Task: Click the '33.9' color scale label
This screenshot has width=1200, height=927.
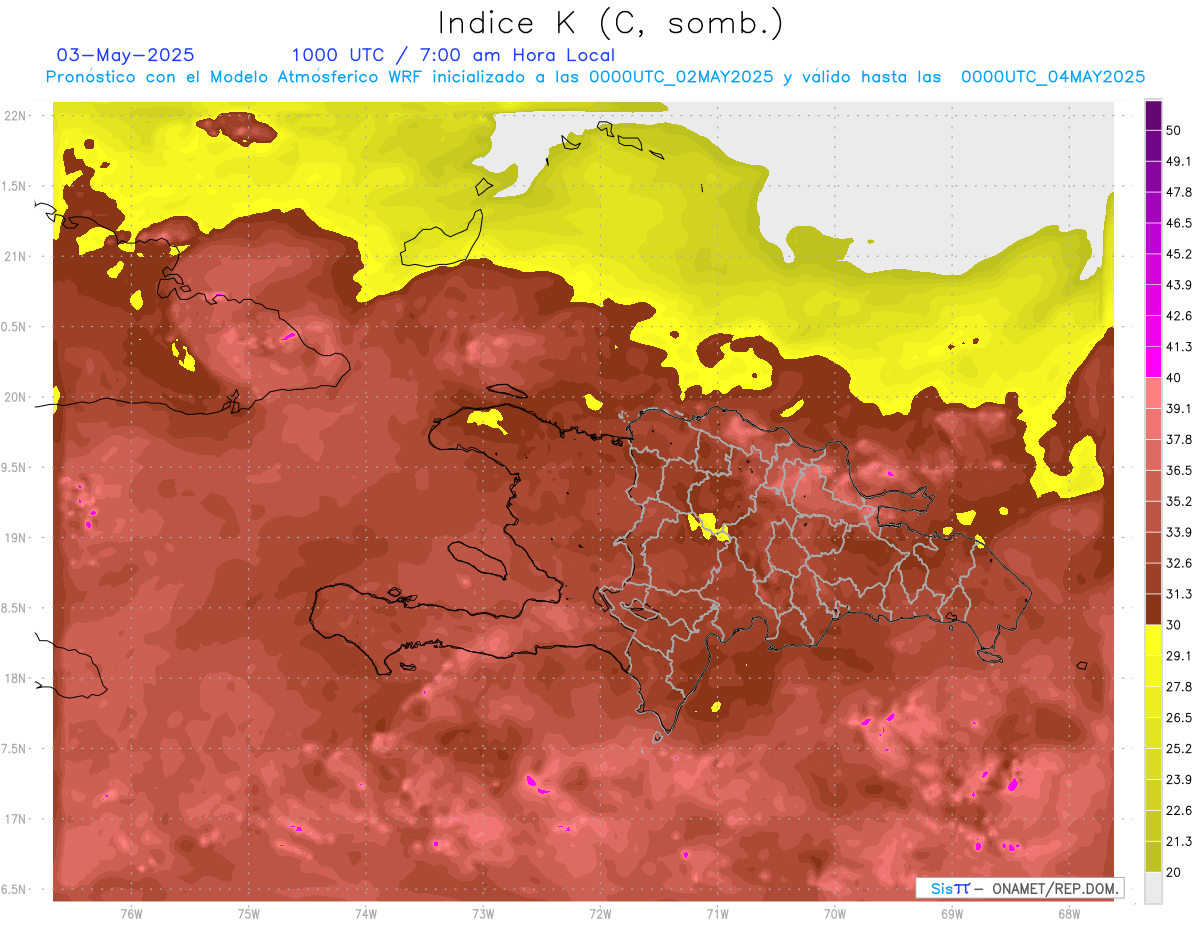Action: click(x=1179, y=532)
